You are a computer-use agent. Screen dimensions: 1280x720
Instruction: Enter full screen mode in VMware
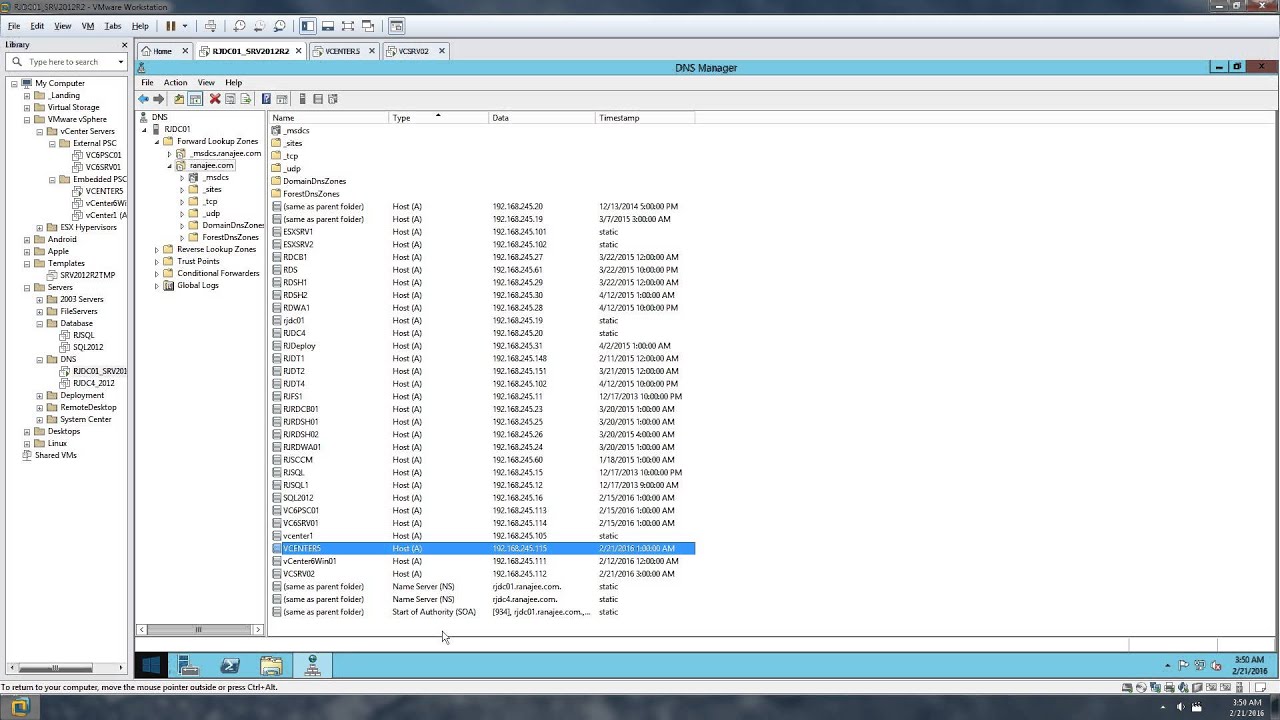pyautogui.click(x=348, y=26)
